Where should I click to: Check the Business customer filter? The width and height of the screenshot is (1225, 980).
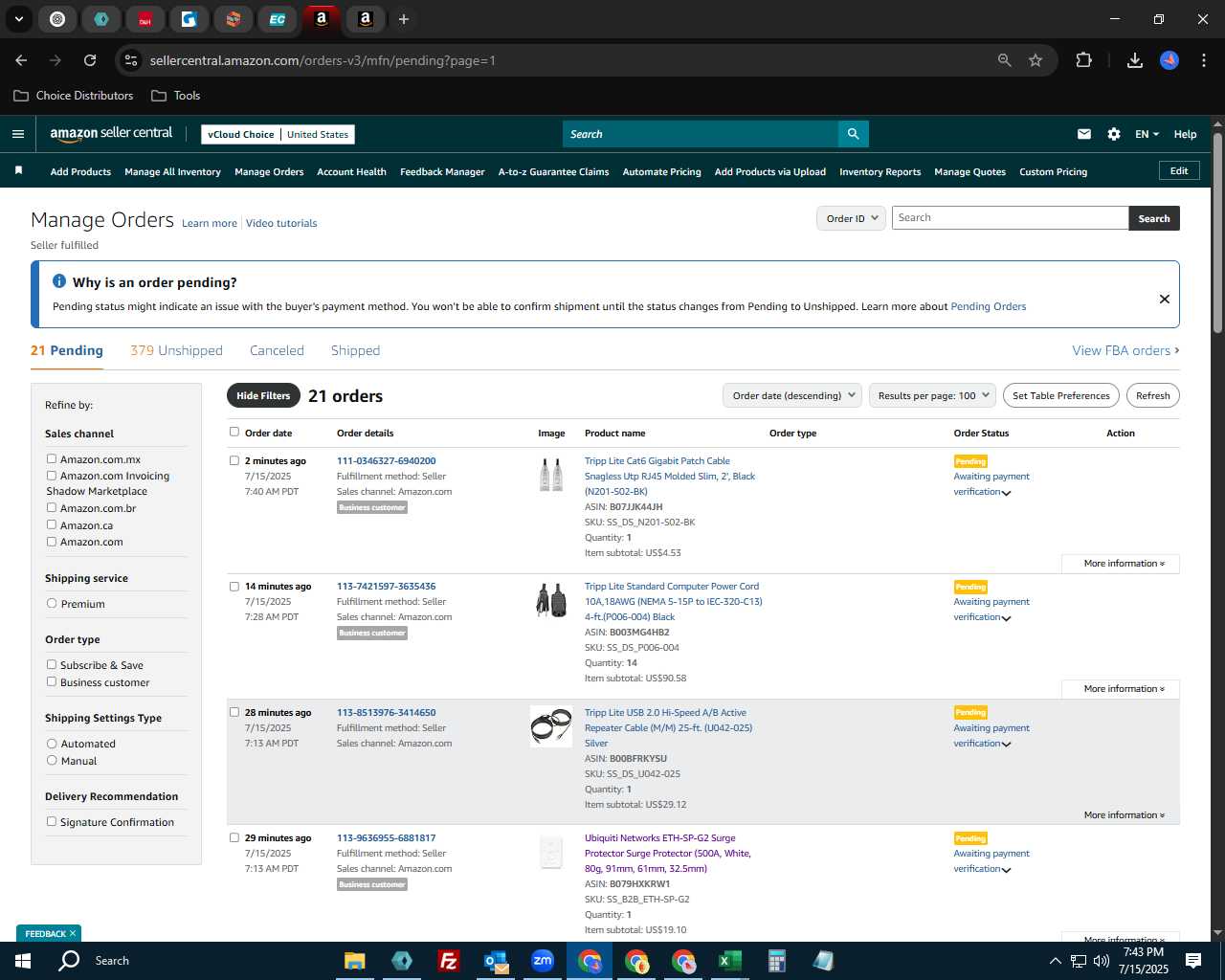[x=52, y=682]
